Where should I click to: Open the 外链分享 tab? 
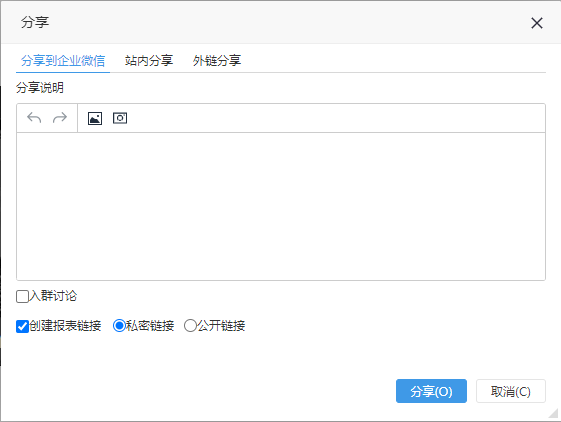pos(217,60)
